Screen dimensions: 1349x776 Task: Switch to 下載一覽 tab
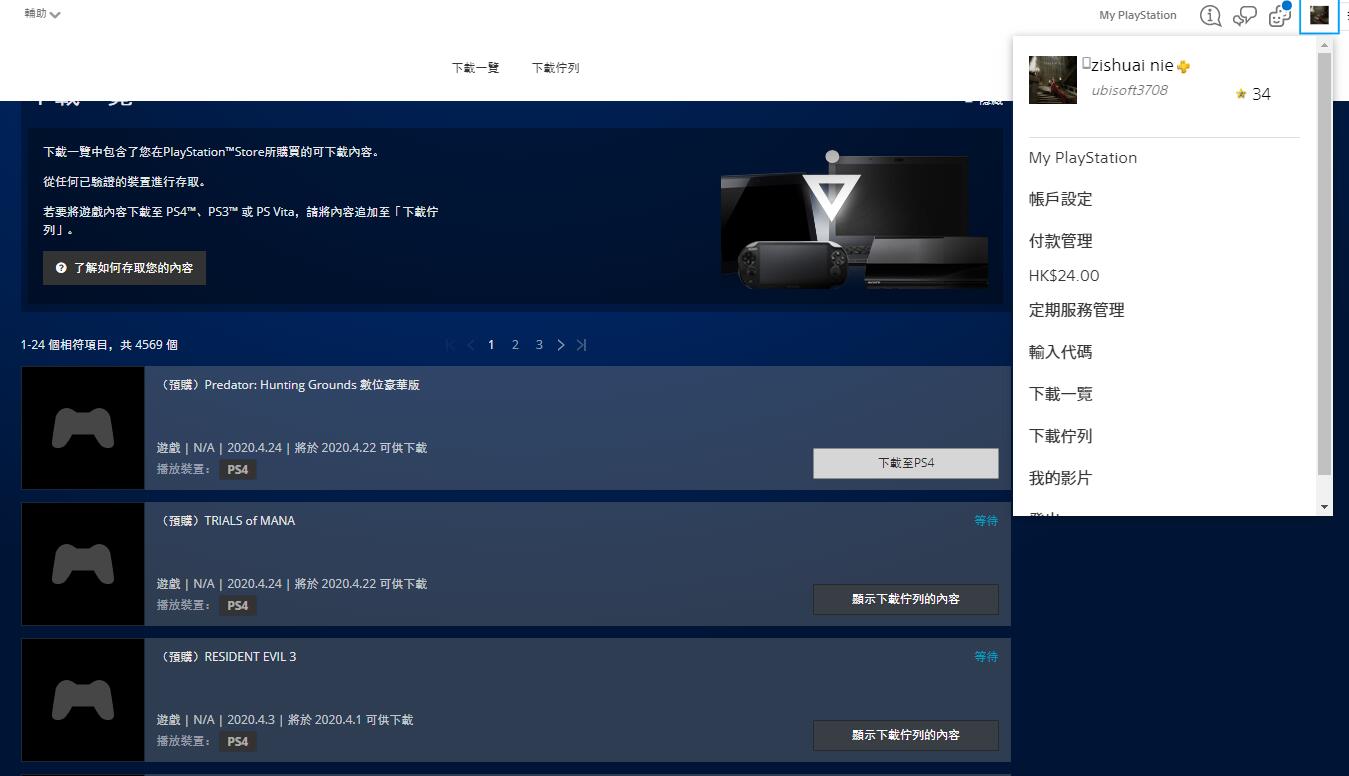[x=475, y=68]
